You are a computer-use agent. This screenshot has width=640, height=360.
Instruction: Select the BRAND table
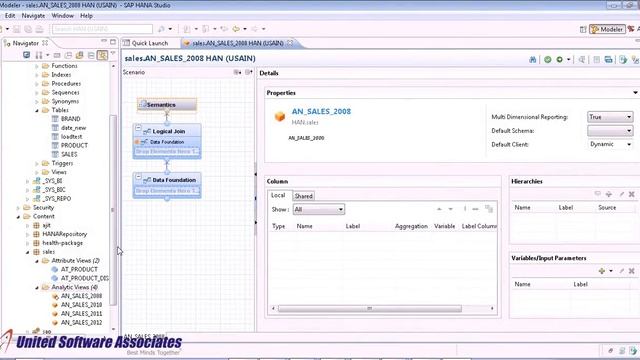click(70, 119)
